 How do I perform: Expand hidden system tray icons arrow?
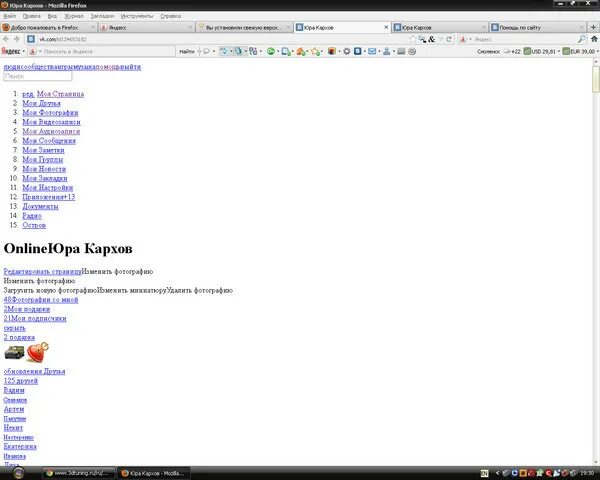[497, 473]
